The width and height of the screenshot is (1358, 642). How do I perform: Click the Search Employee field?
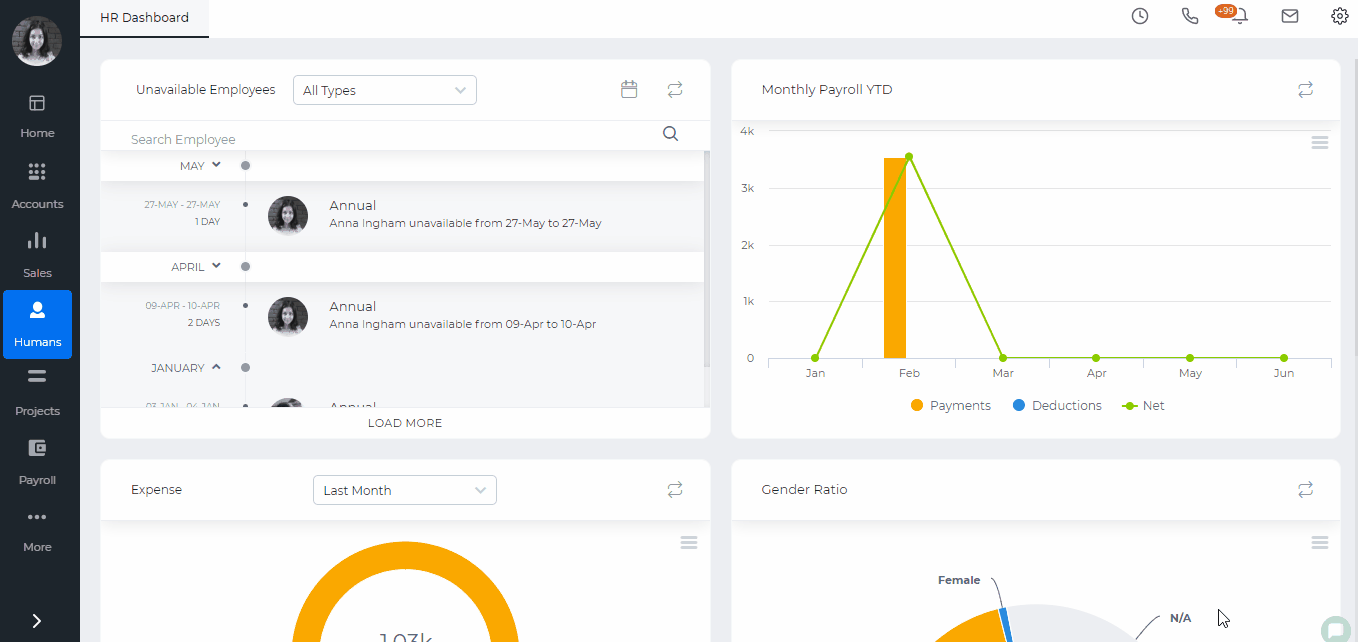pyautogui.click(x=390, y=139)
